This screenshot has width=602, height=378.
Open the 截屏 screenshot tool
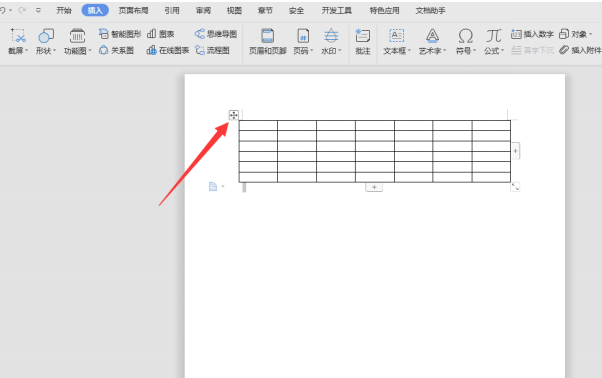click(18, 41)
